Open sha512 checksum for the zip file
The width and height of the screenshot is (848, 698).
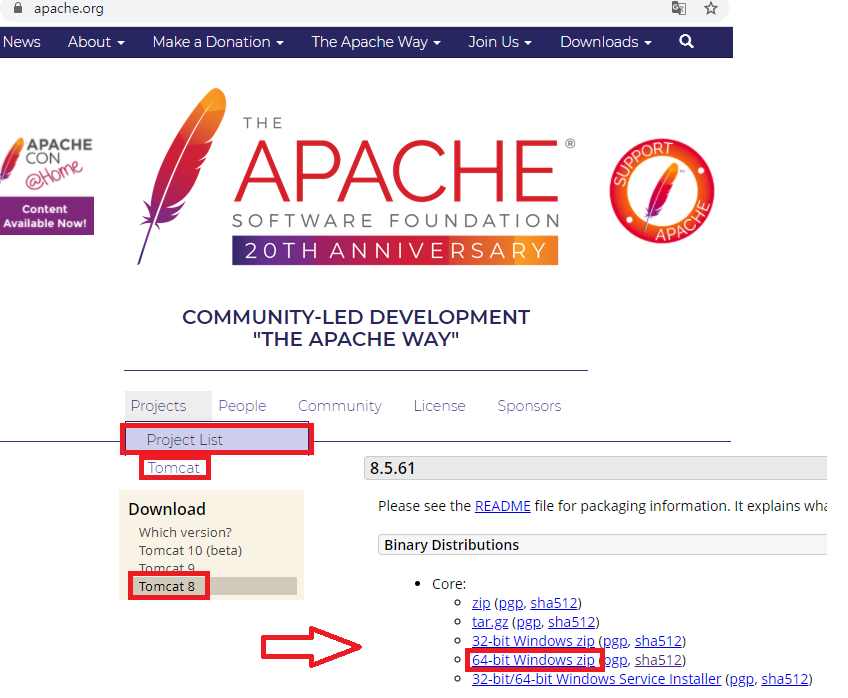[553, 603]
